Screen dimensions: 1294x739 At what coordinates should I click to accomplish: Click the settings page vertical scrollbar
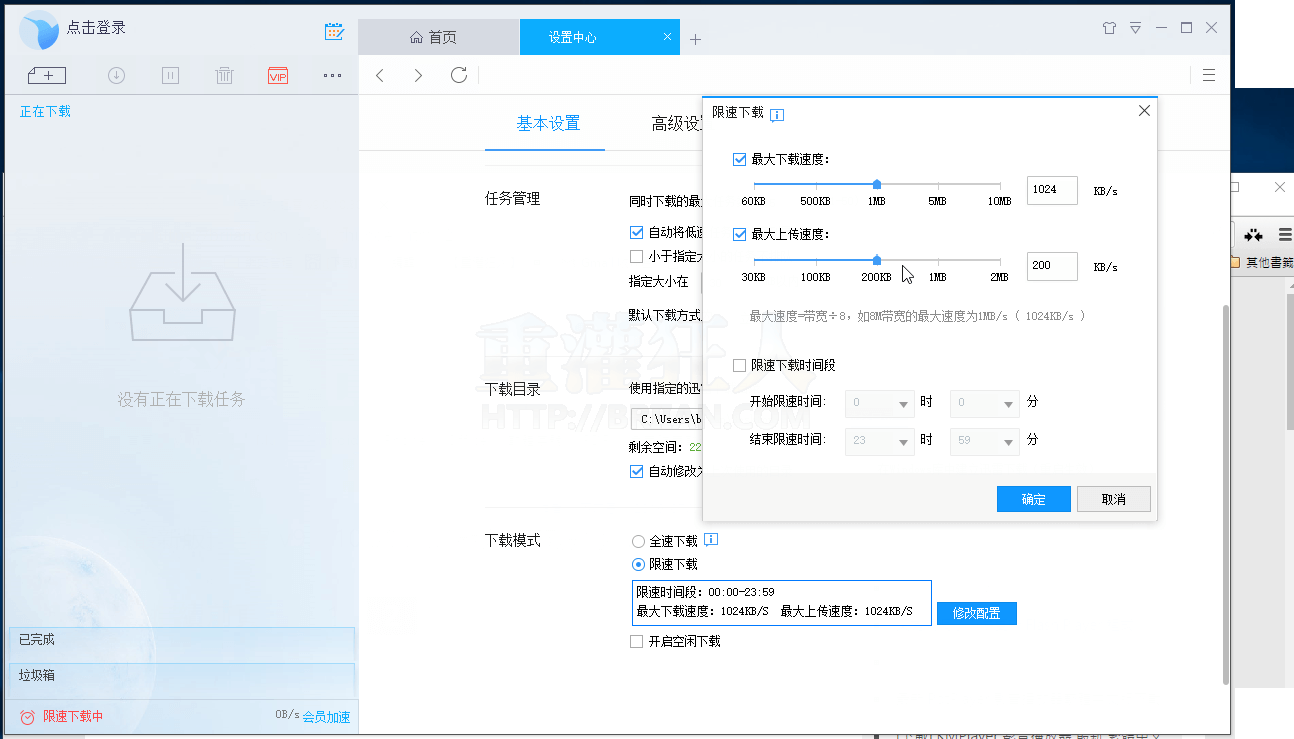click(1226, 495)
